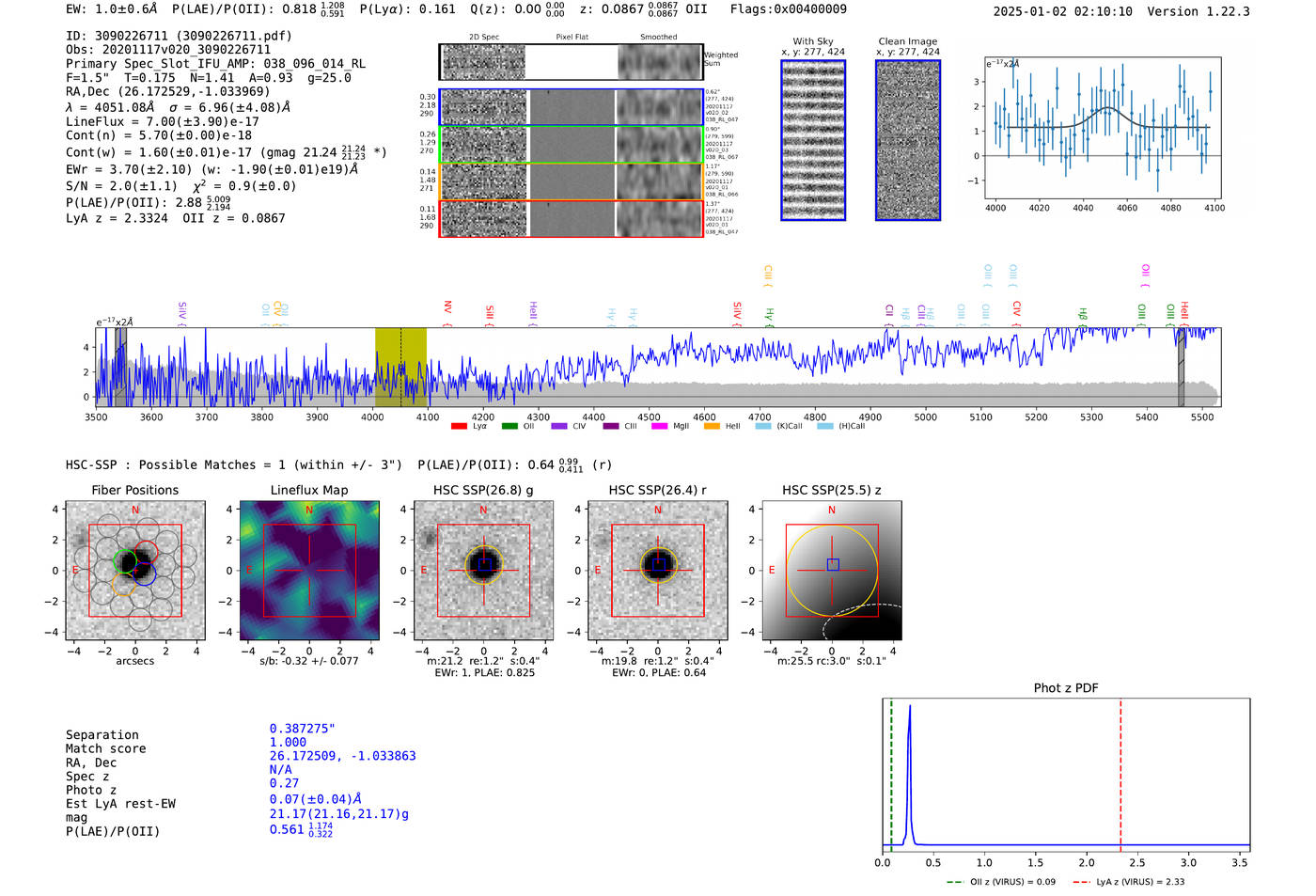Click the red-bordered fiber 2D spectrum row
This screenshot has width=1316, height=896.
point(572,219)
